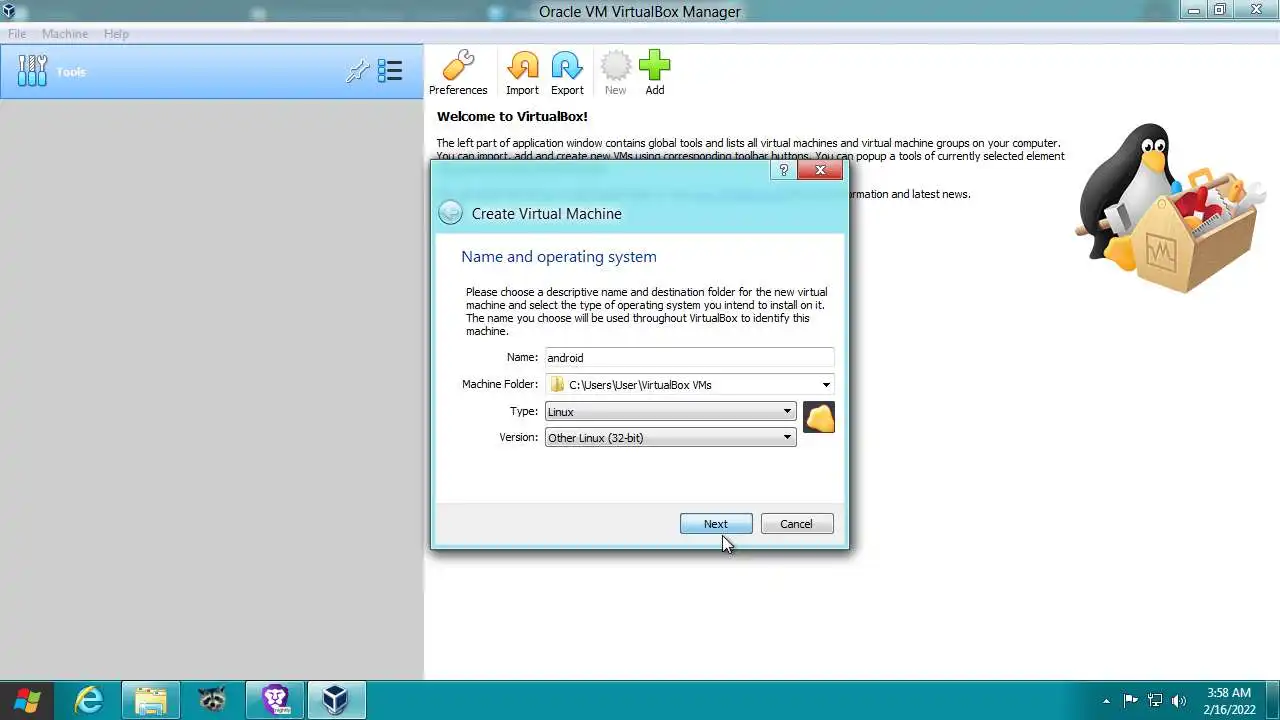Click the pin icon beside Tools
Image resolution: width=1280 pixels, height=720 pixels.
(358, 71)
